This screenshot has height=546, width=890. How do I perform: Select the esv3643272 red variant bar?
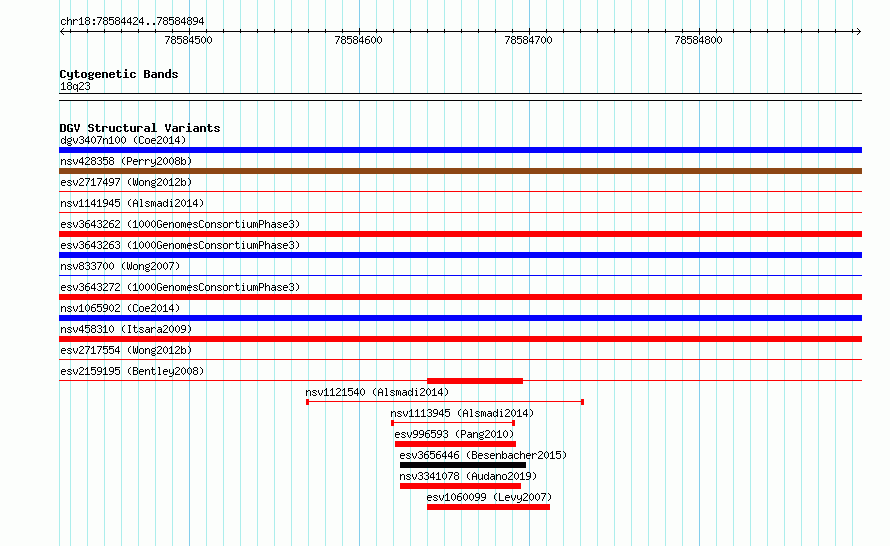460,297
